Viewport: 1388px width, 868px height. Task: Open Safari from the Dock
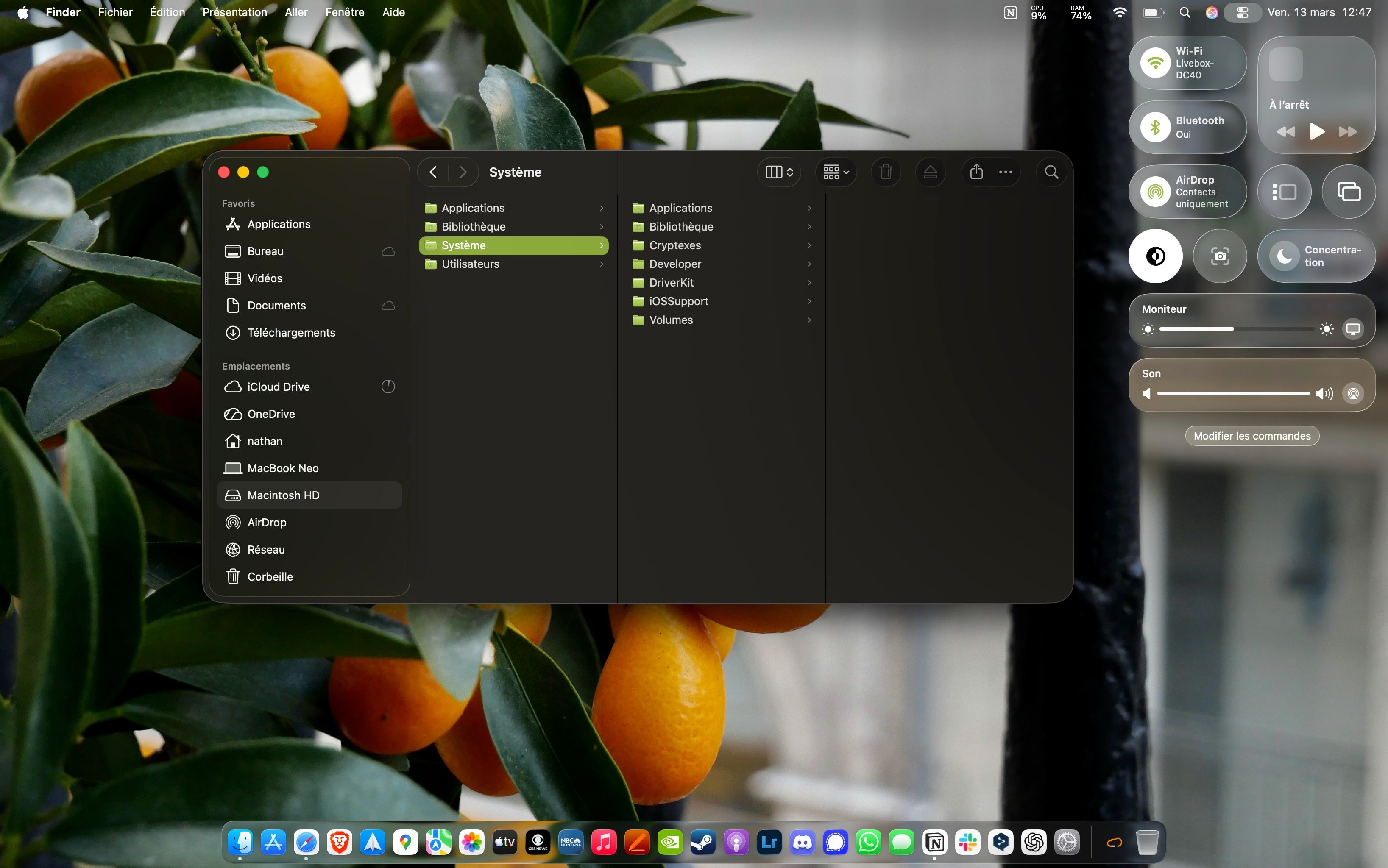306,842
